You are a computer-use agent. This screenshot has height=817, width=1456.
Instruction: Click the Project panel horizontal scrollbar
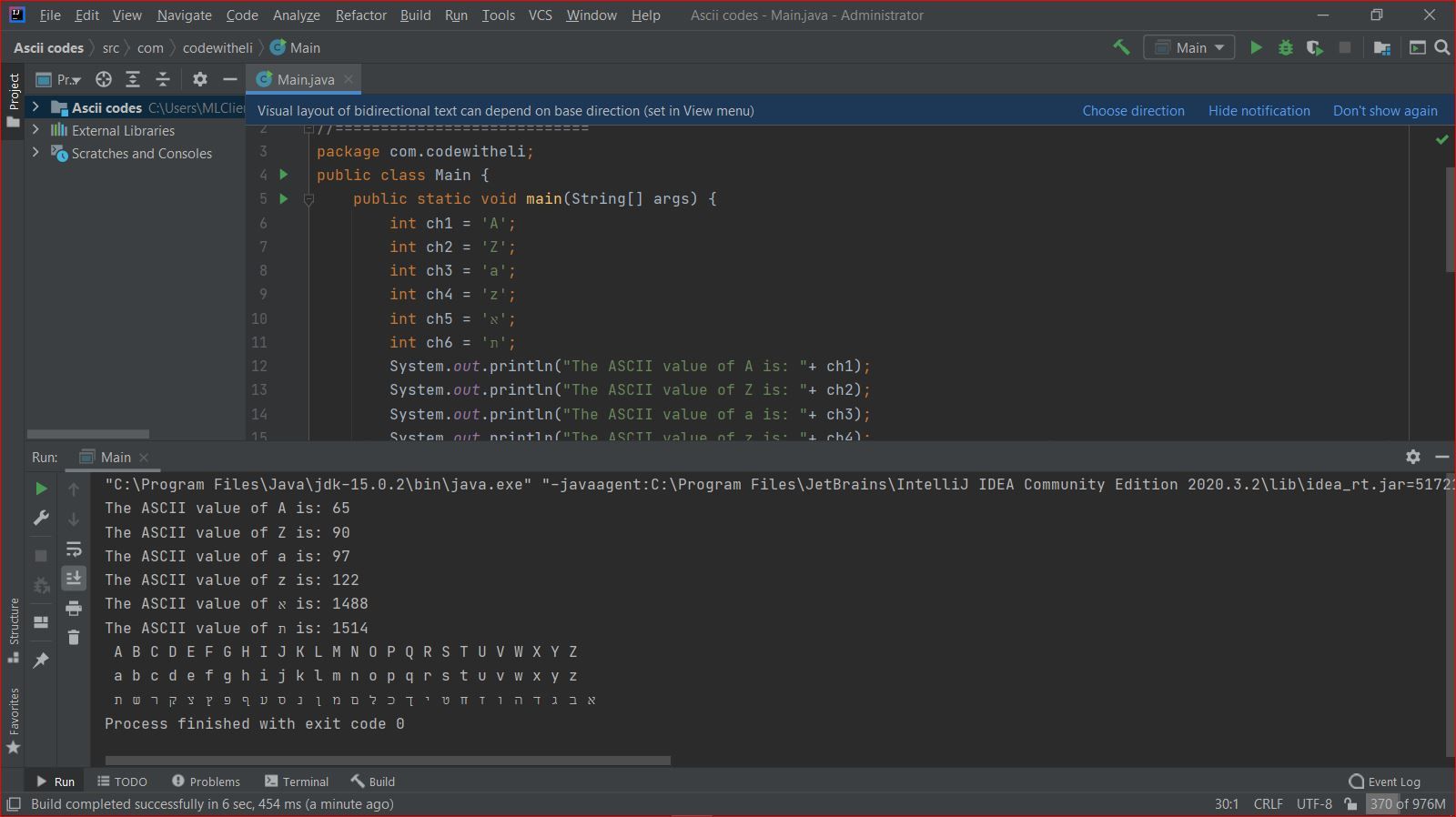(x=88, y=434)
